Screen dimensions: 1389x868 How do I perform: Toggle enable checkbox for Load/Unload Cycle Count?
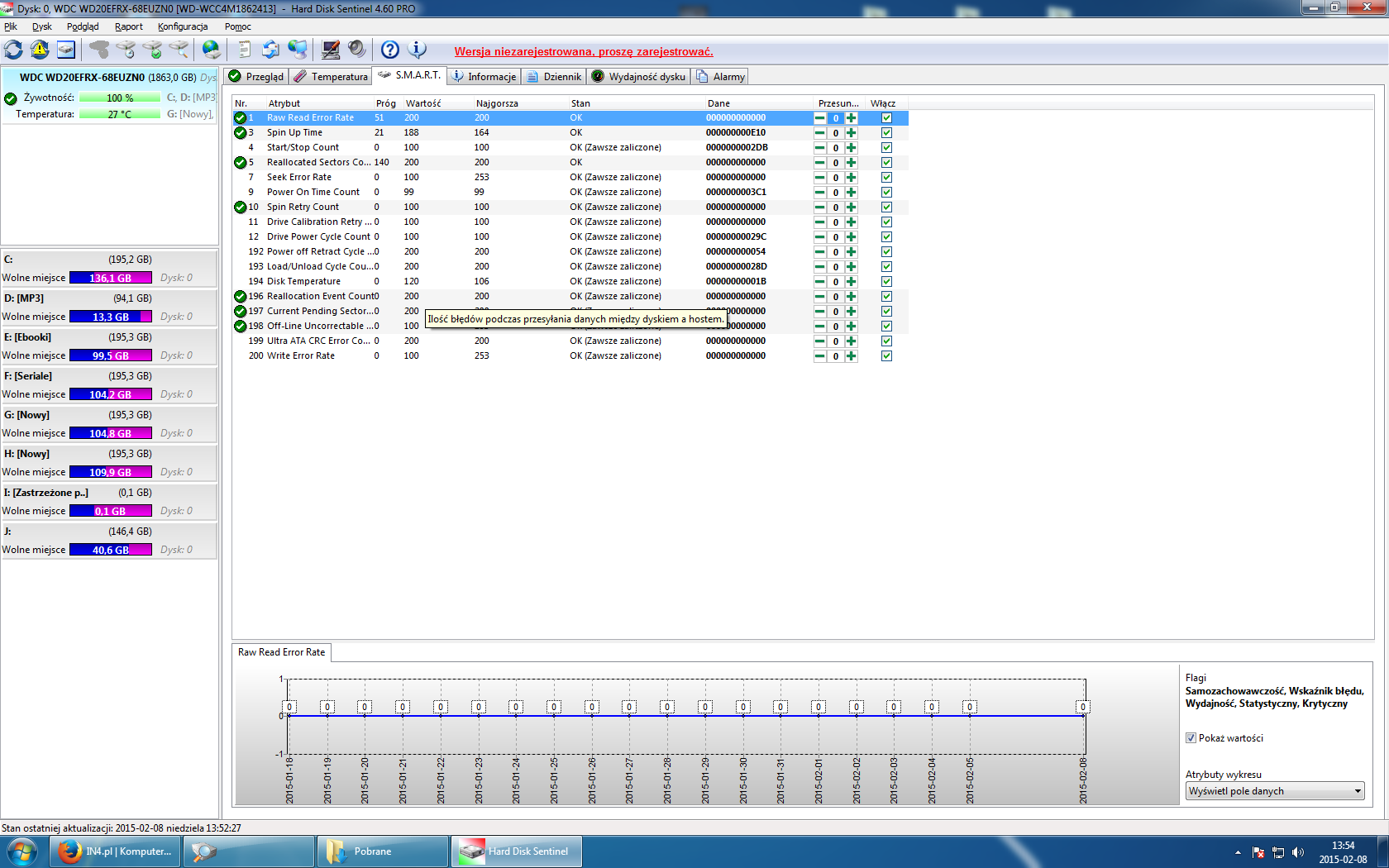(886, 267)
